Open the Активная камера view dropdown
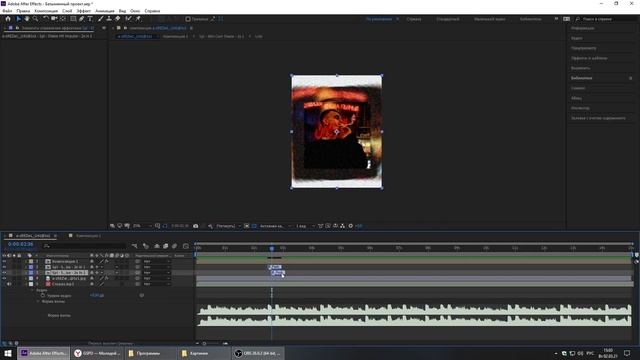The image size is (640, 360). [276, 226]
